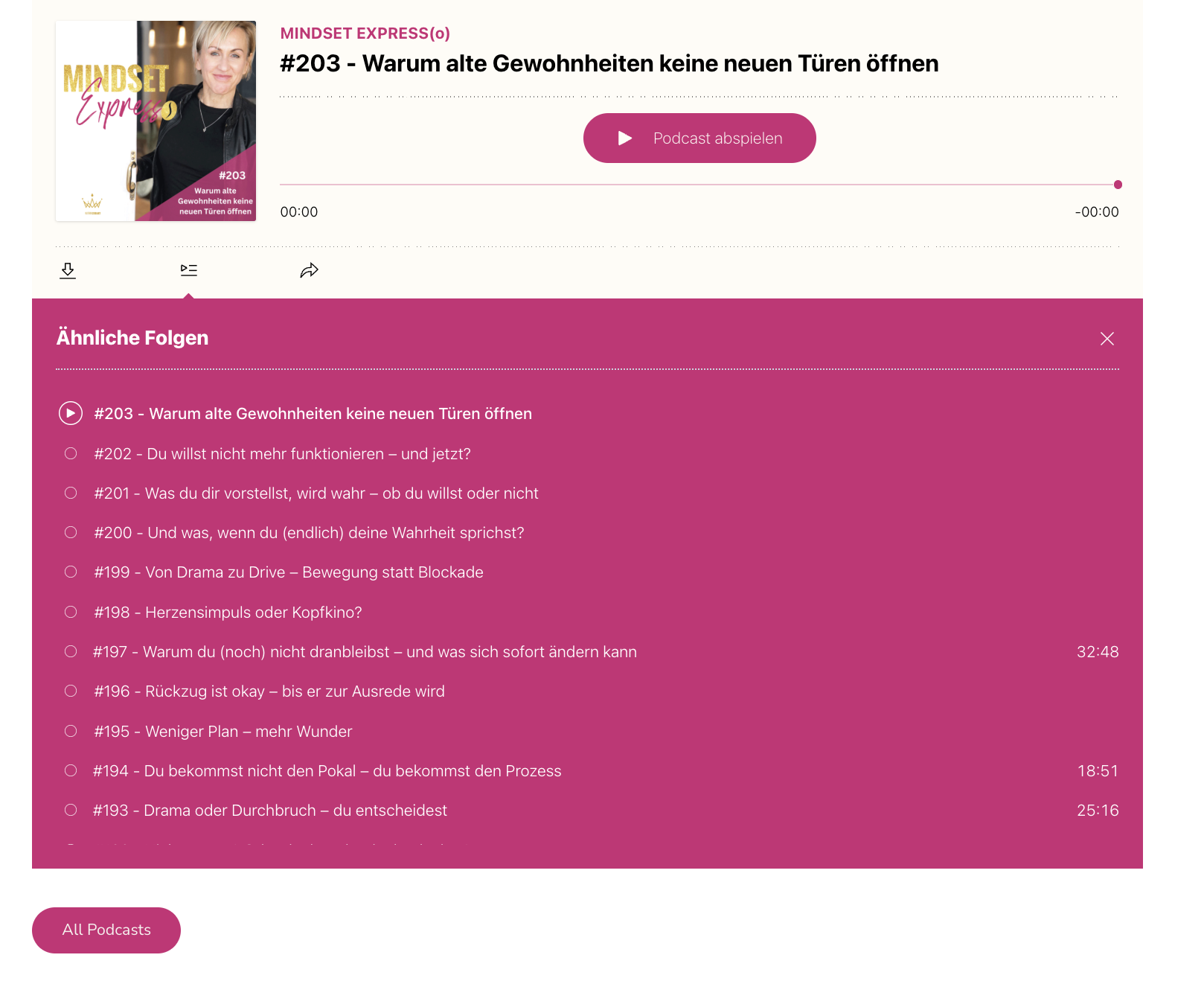1204x981 pixels.
Task: Select radio circle for episode #198
Action: 71,612
